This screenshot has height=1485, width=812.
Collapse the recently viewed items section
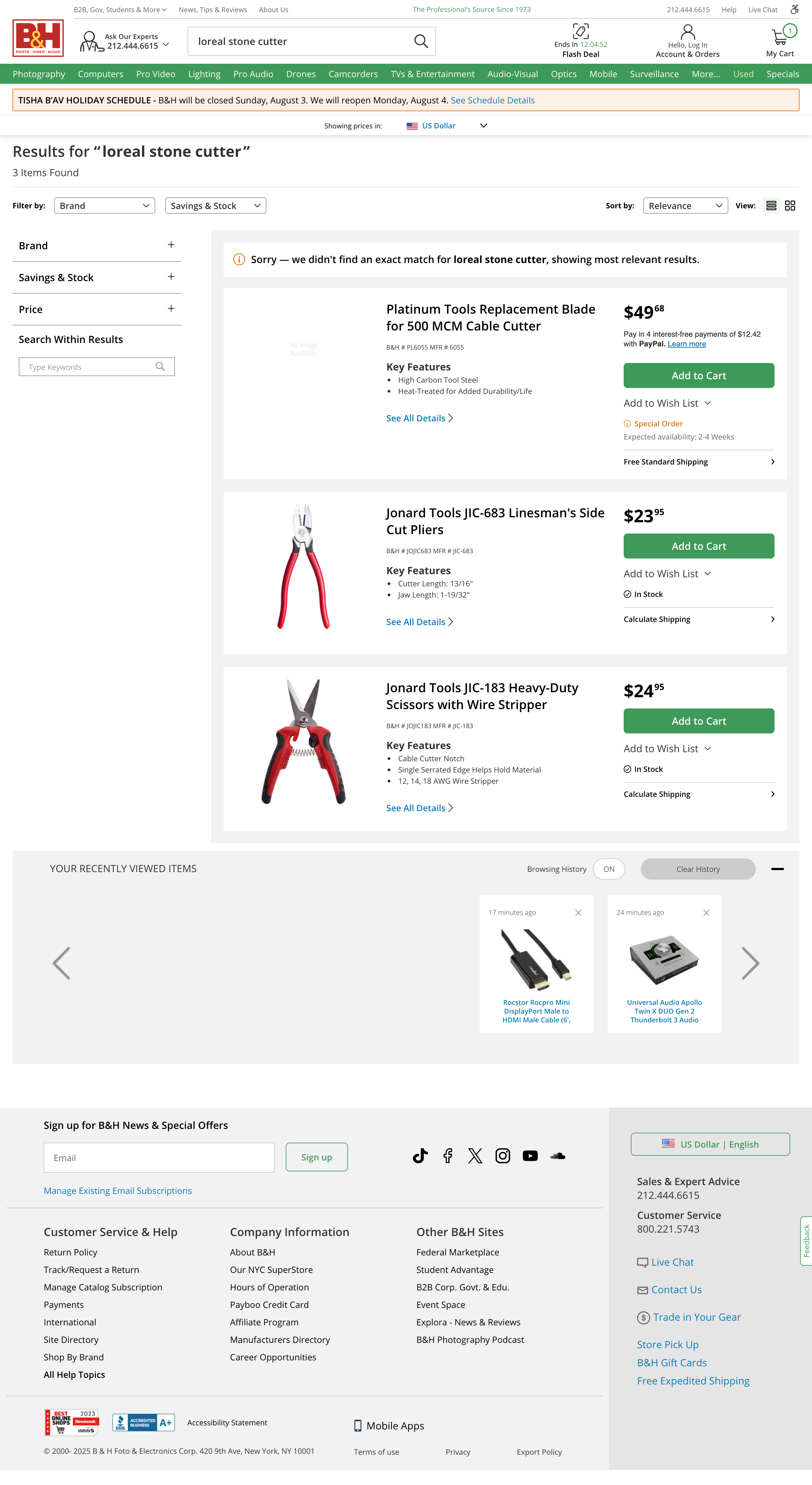coord(777,869)
